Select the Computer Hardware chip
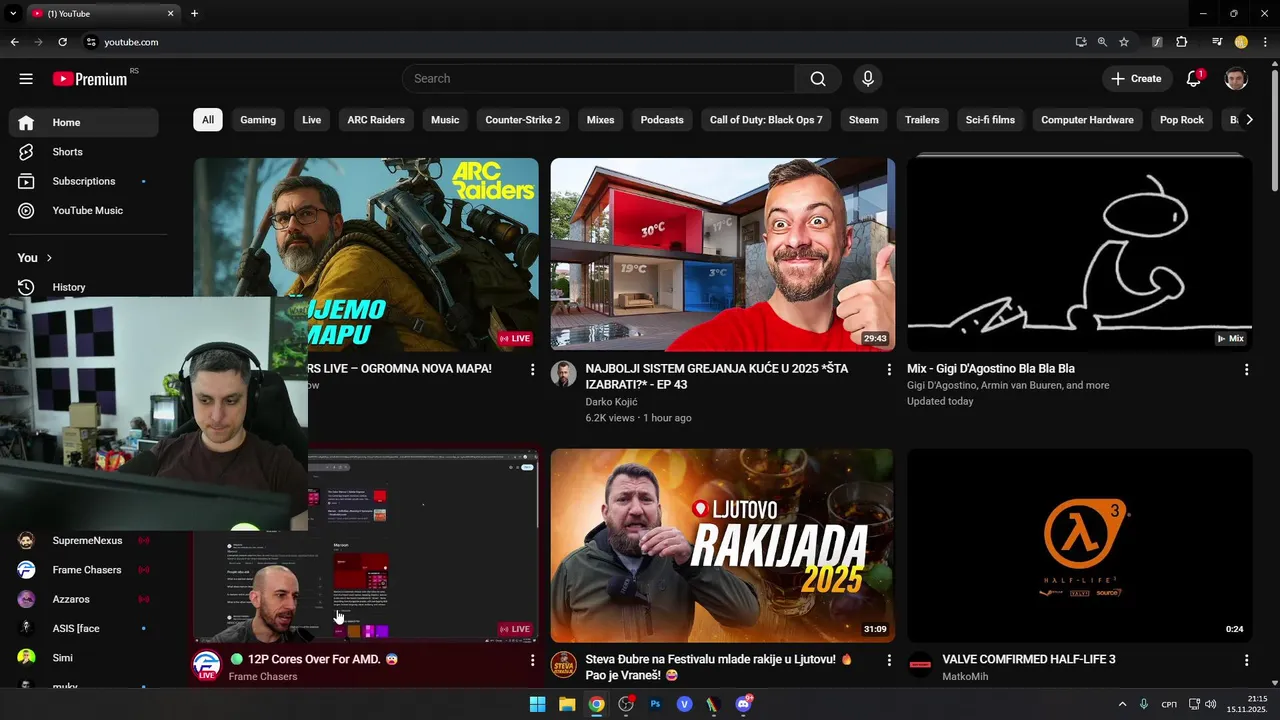 point(1087,120)
